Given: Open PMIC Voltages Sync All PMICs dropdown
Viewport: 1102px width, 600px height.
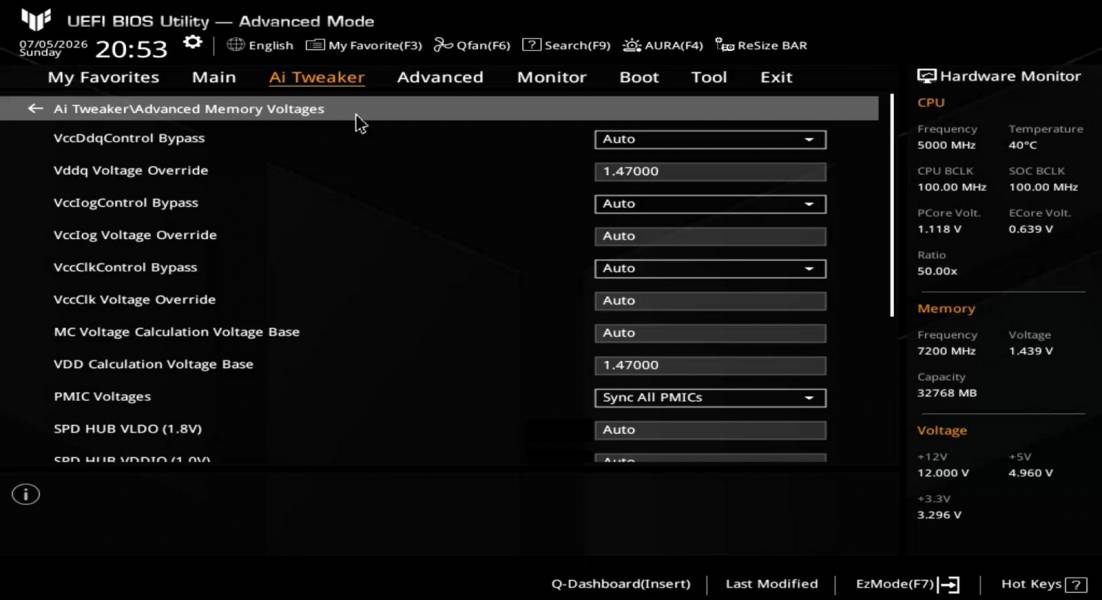Looking at the screenshot, I should [710, 398].
